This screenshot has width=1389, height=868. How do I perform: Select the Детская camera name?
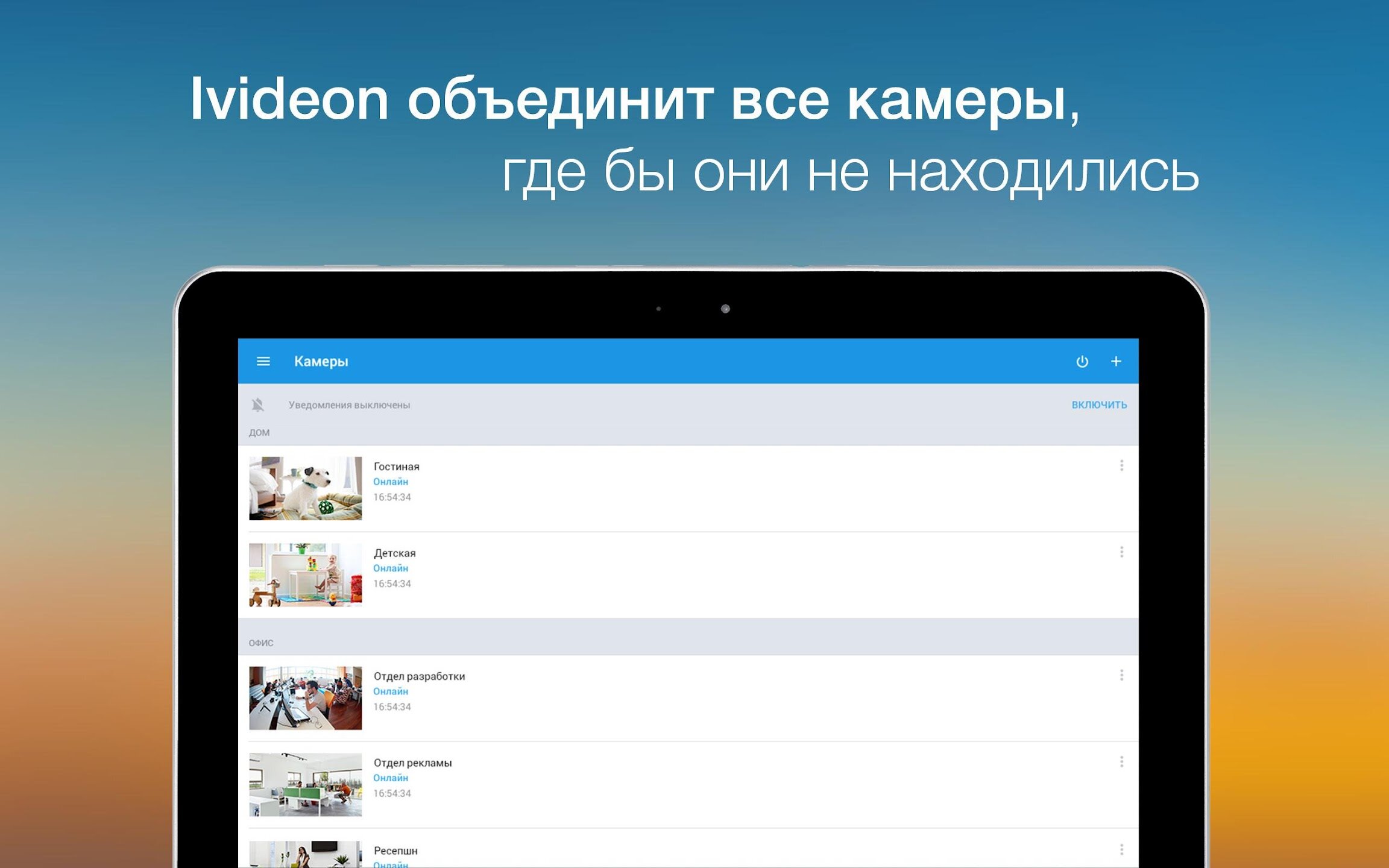click(x=394, y=553)
